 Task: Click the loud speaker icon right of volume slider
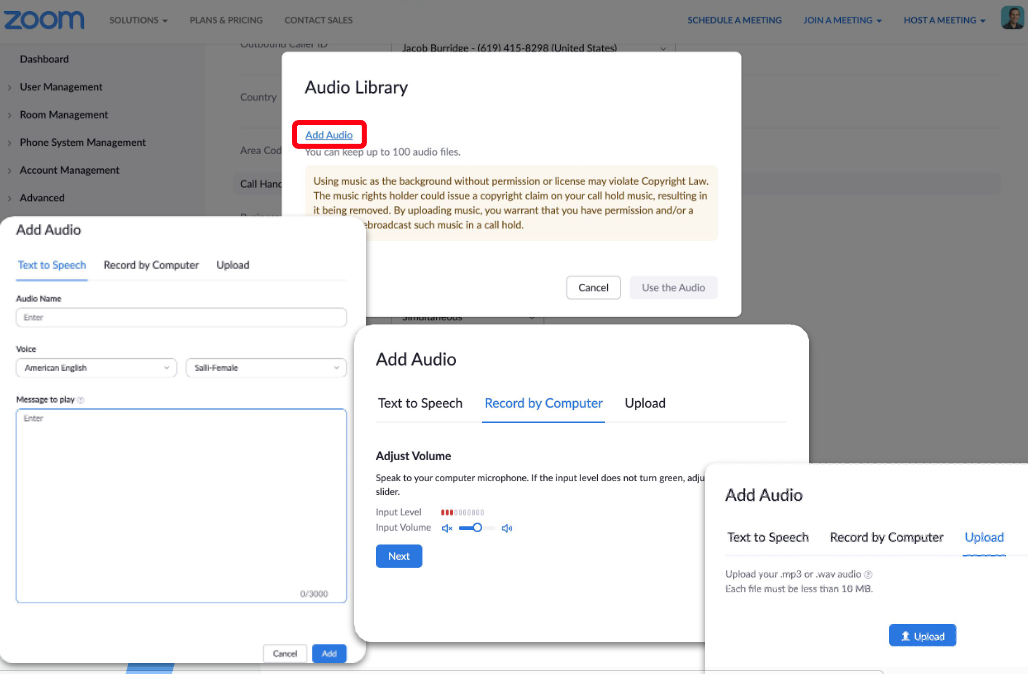[x=507, y=528]
